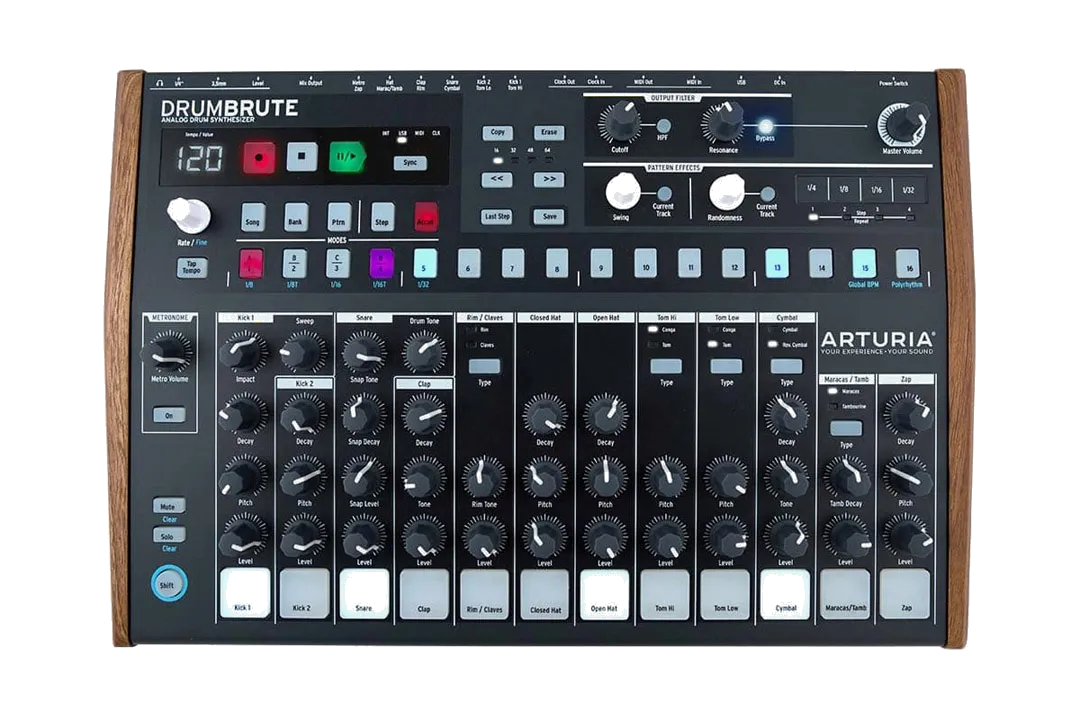The image size is (1080, 720).
Task: Select the 1/4 step repeat pad
Action: pyautogui.click(x=812, y=188)
